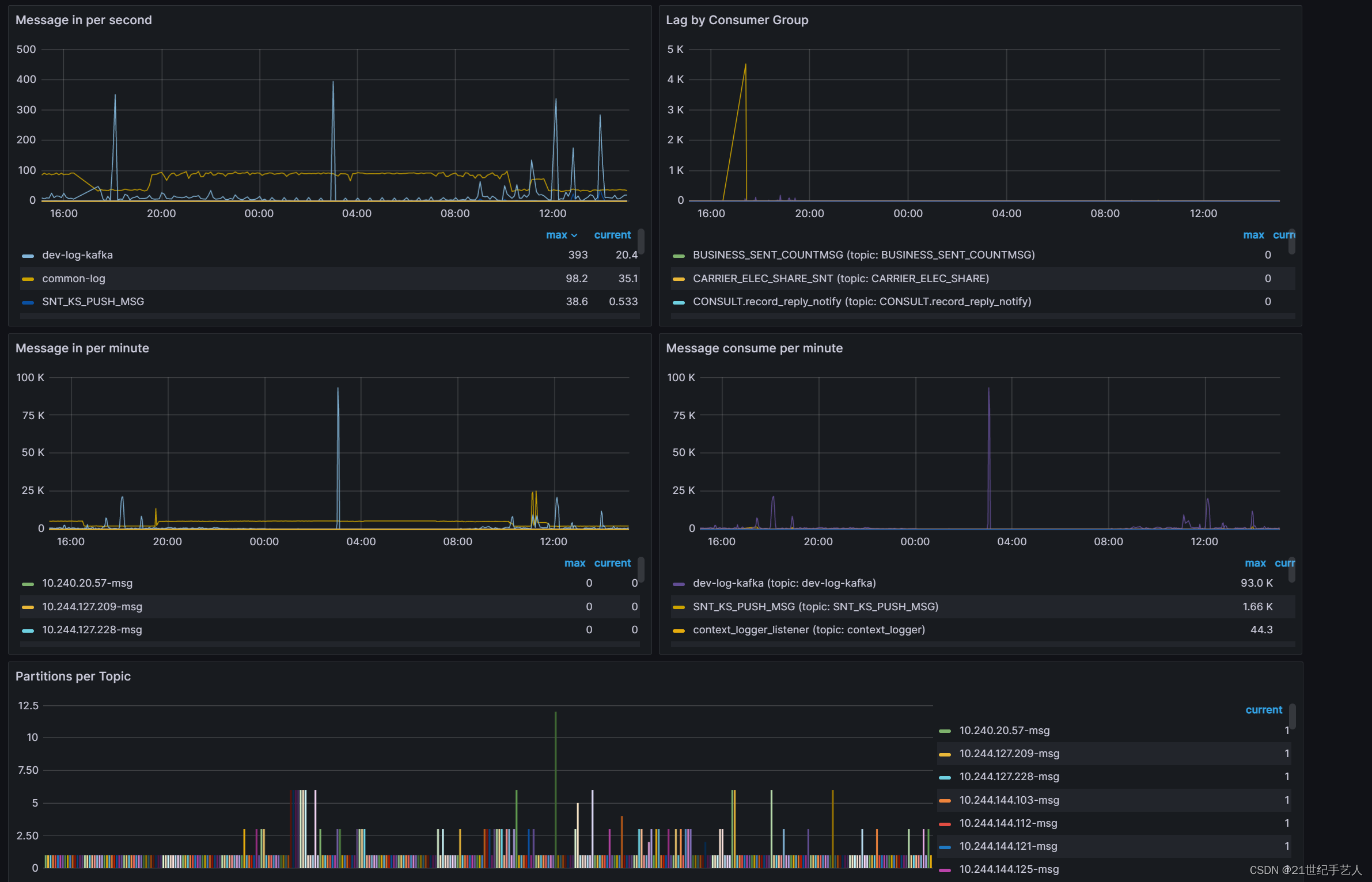1372x882 pixels.
Task: Open Message consume per minute panel title
Action: click(x=754, y=348)
